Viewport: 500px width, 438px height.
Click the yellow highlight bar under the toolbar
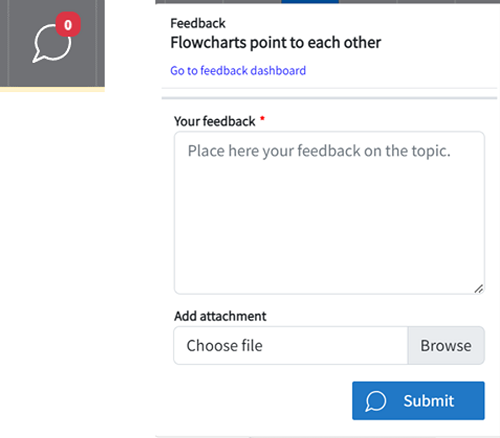coord(52,89)
